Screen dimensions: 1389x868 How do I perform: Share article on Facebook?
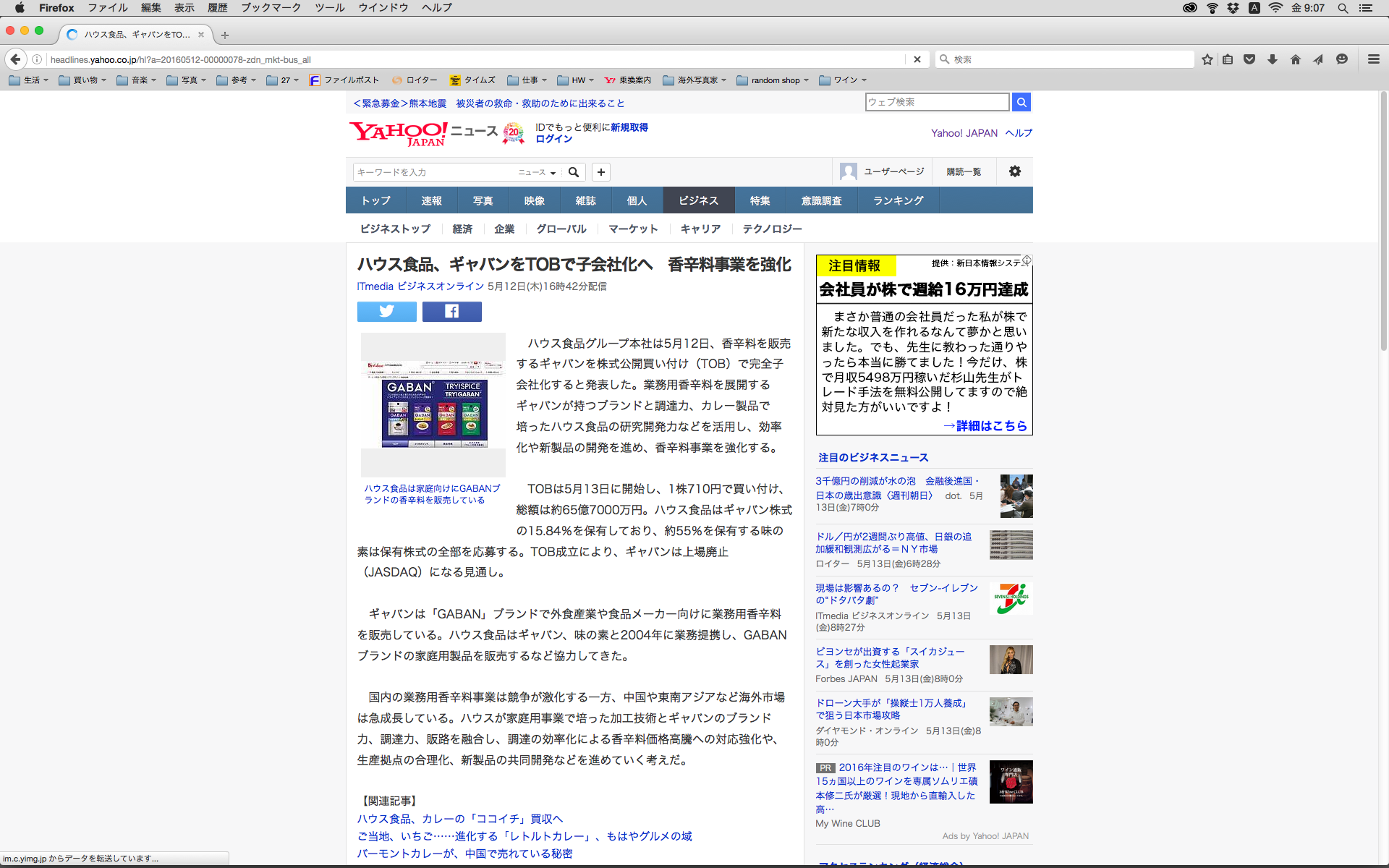pos(451,311)
